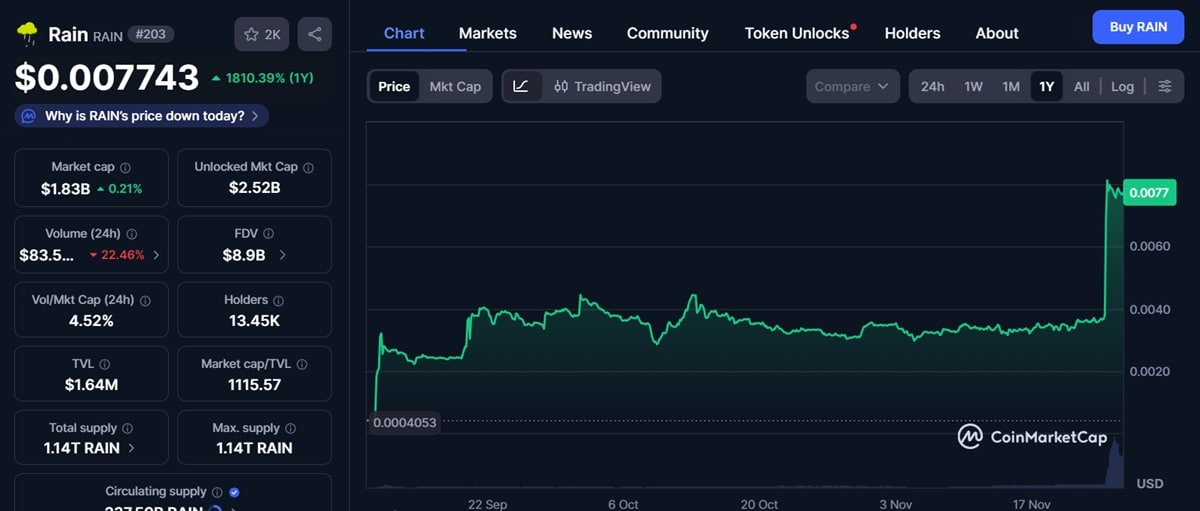Click the AI icon beside price question
1200x511 pixels.
[x=29, y=116]
